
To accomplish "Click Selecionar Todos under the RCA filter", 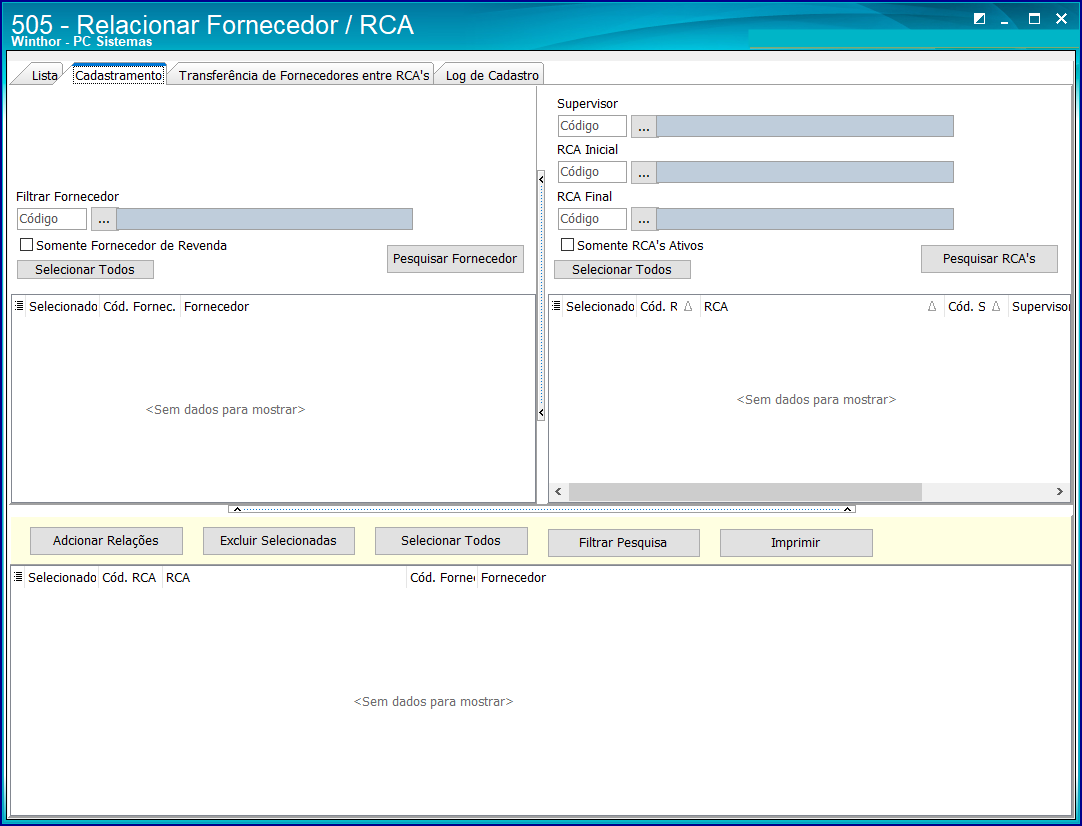I will click(x=622, y=270).
